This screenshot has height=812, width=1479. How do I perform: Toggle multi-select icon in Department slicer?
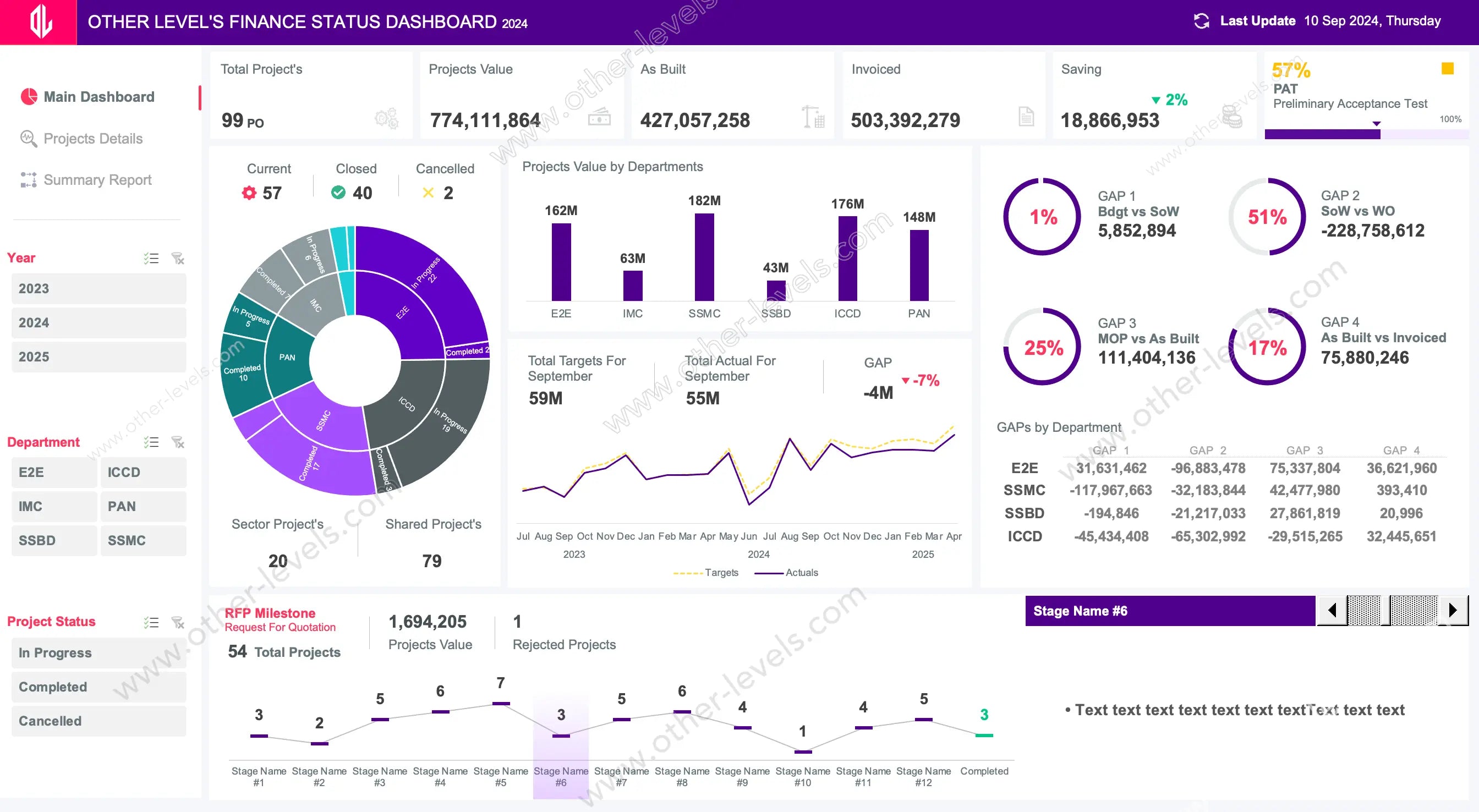click(x=151, y=442)
